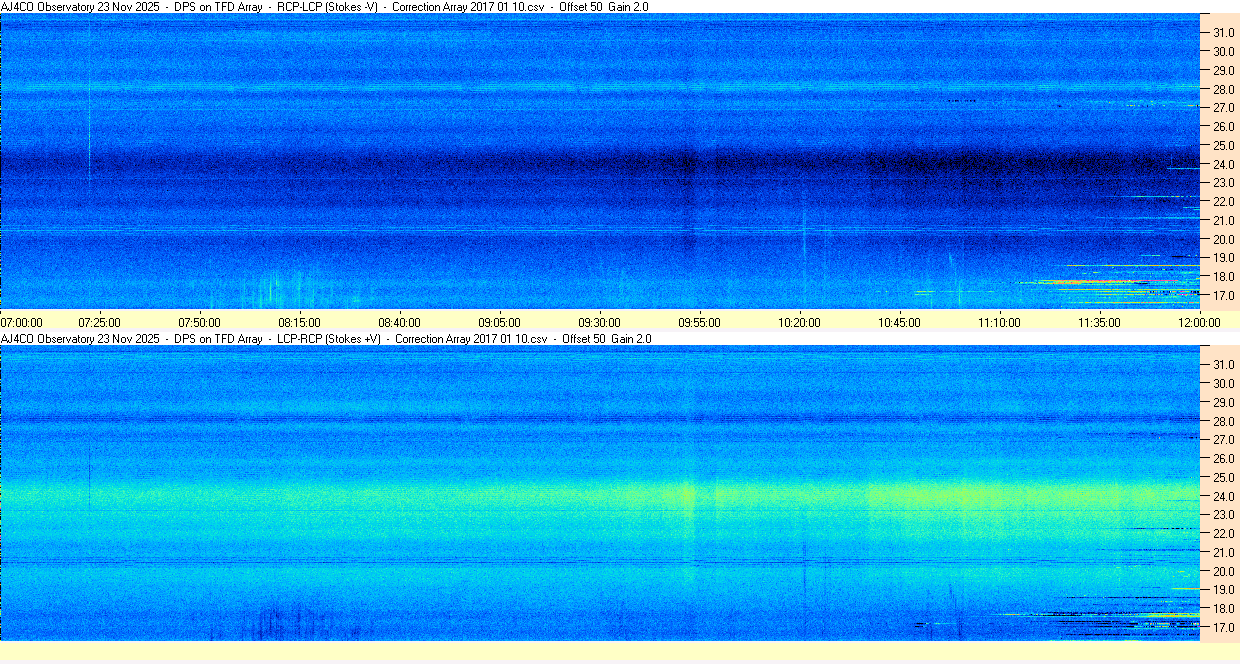The image size is (1240, 664).
Task: Click 27.0 on the lower Stokes +V frequency axis
Action: click(1224, 439)
